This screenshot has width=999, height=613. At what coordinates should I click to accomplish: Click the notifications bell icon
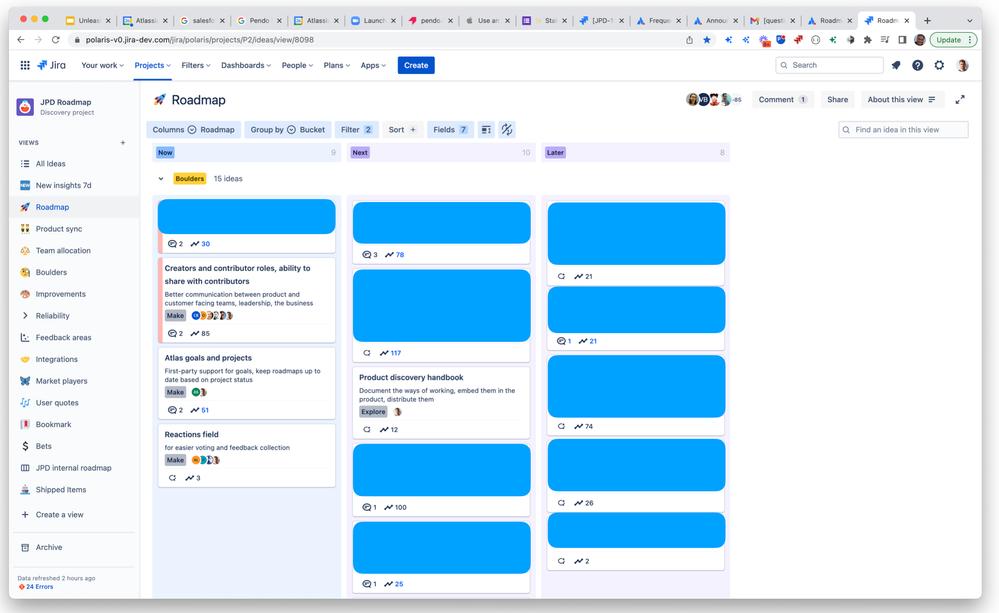click(x=896, y=64)
